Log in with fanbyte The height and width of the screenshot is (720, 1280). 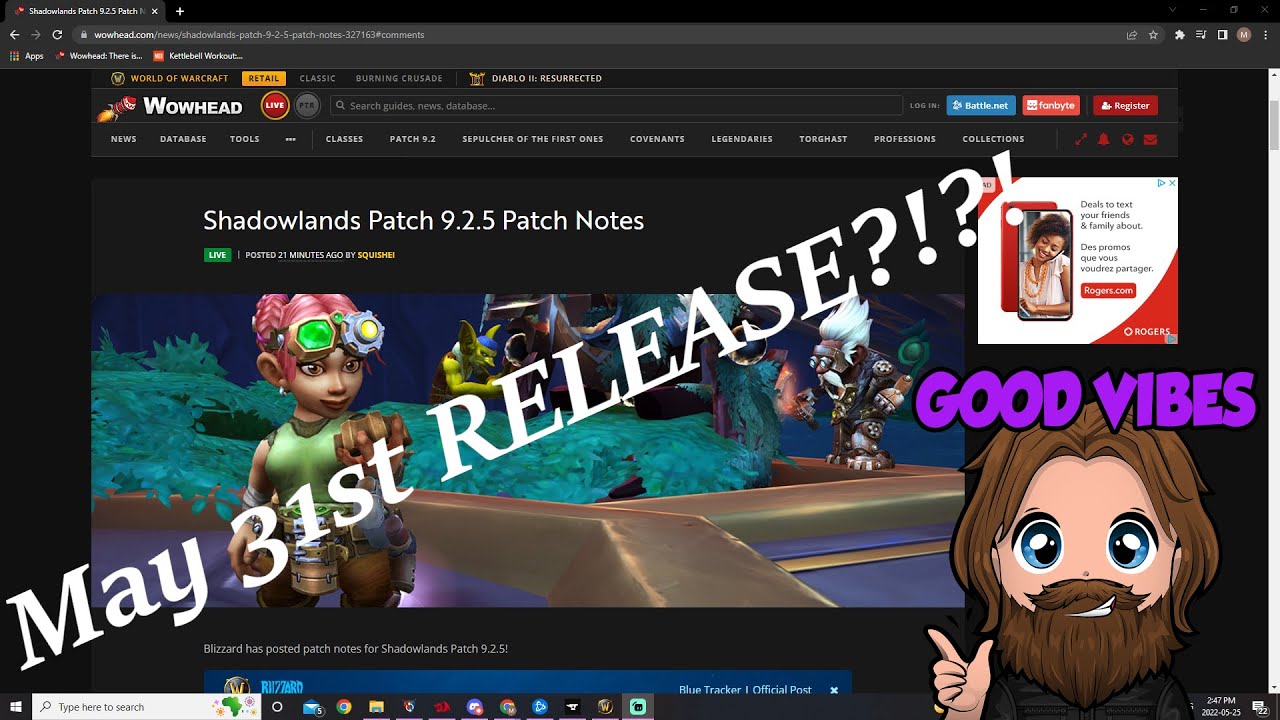pos(1052,105)
